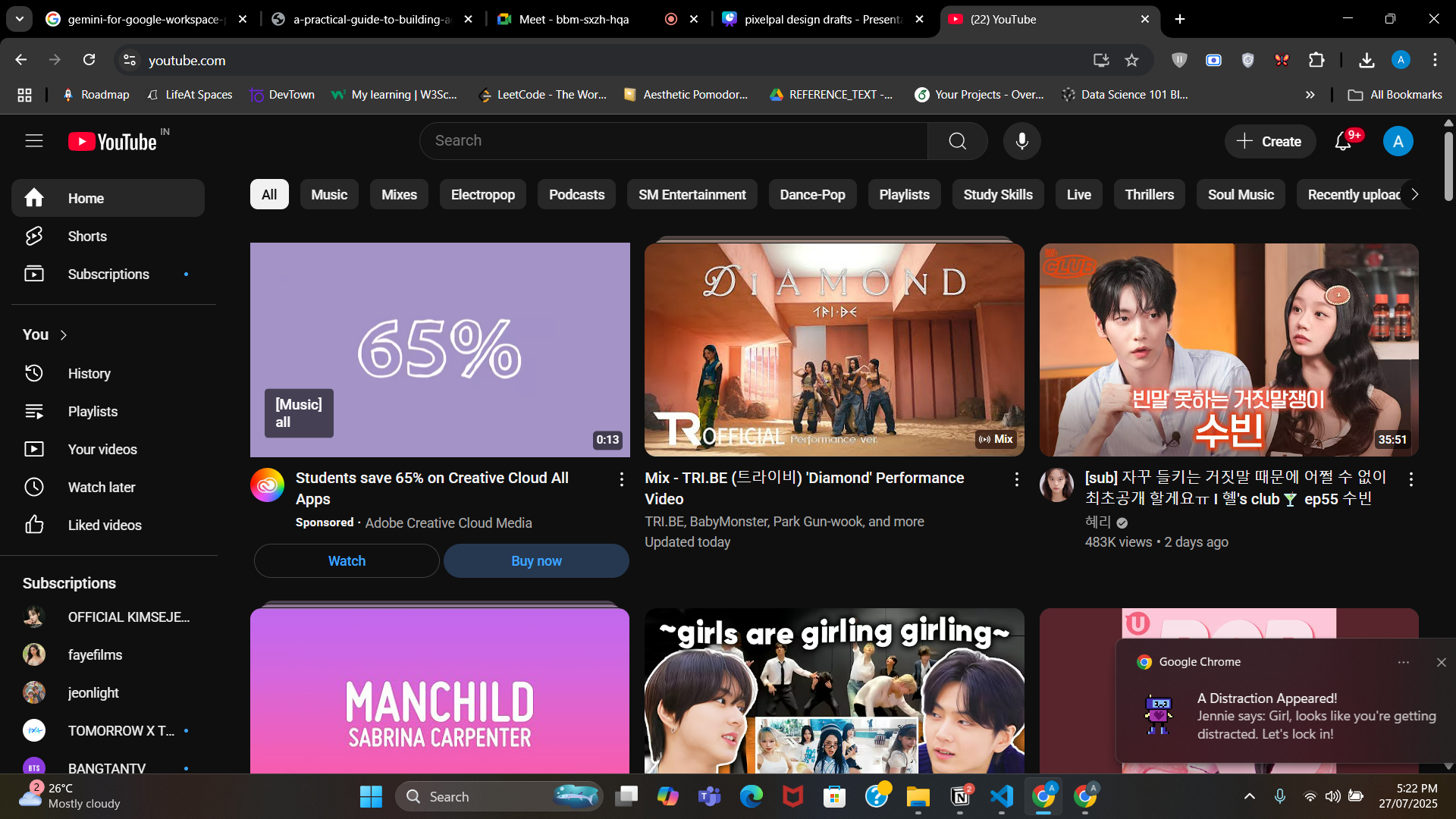Click the YouTube logo
This screenshot has height=819, width=1456.
point(113,142)
